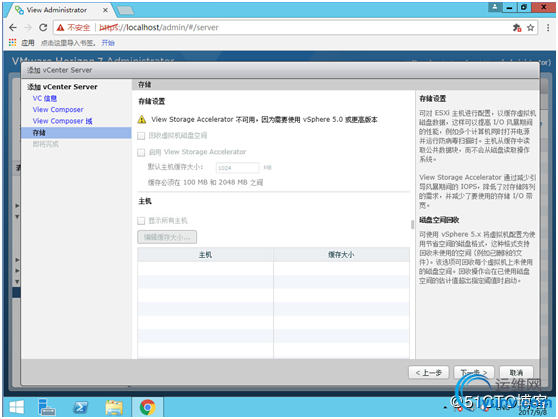Click the 下一步 next button
Image resolution: width=558 pixels, height=419 pixels.
[x=474, y=373]
